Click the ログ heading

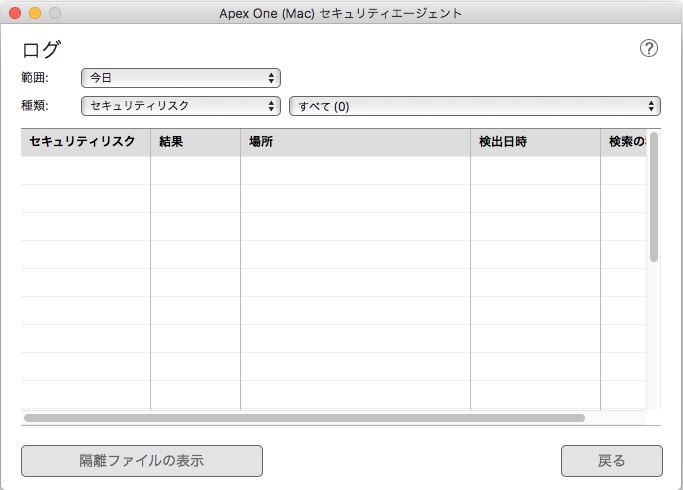click(x=41, y=50)
